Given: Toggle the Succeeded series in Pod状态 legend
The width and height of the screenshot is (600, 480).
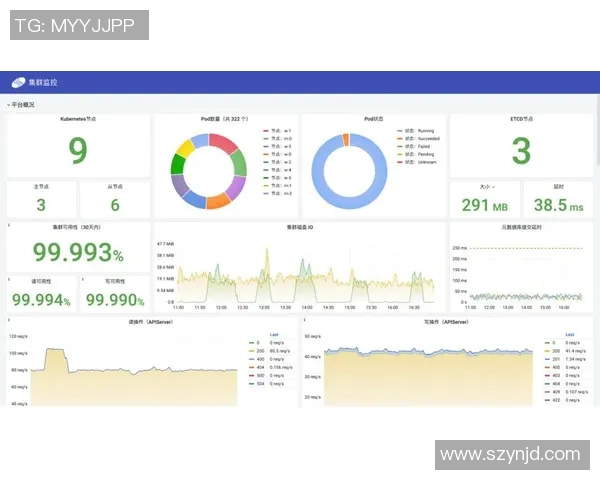Looking at the screenshot, I should [x=421, y=139].
